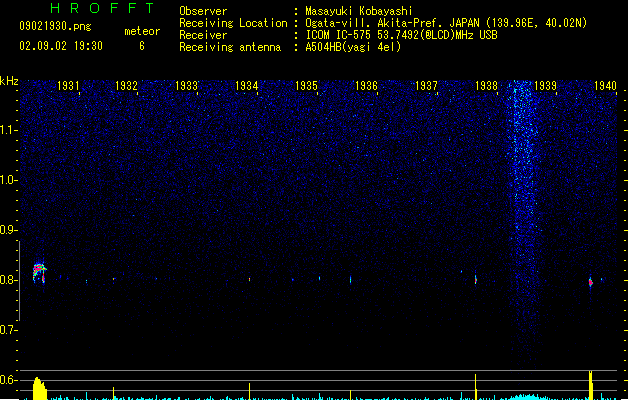Click the red meteor echo near 1940
This screenshot has height=400, width=629.
click(x=590, y=282)
